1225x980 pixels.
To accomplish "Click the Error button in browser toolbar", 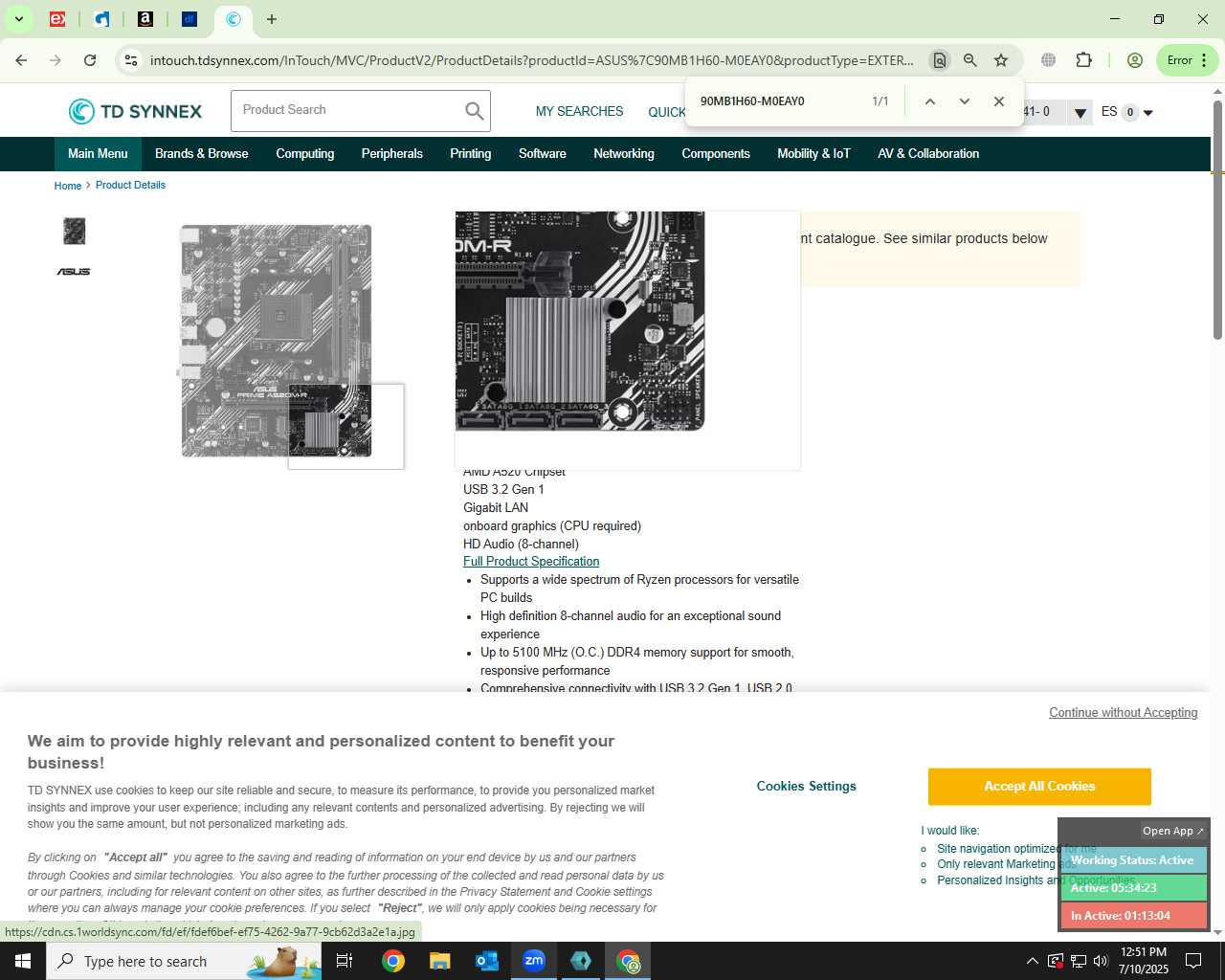I will point(1188,60).
